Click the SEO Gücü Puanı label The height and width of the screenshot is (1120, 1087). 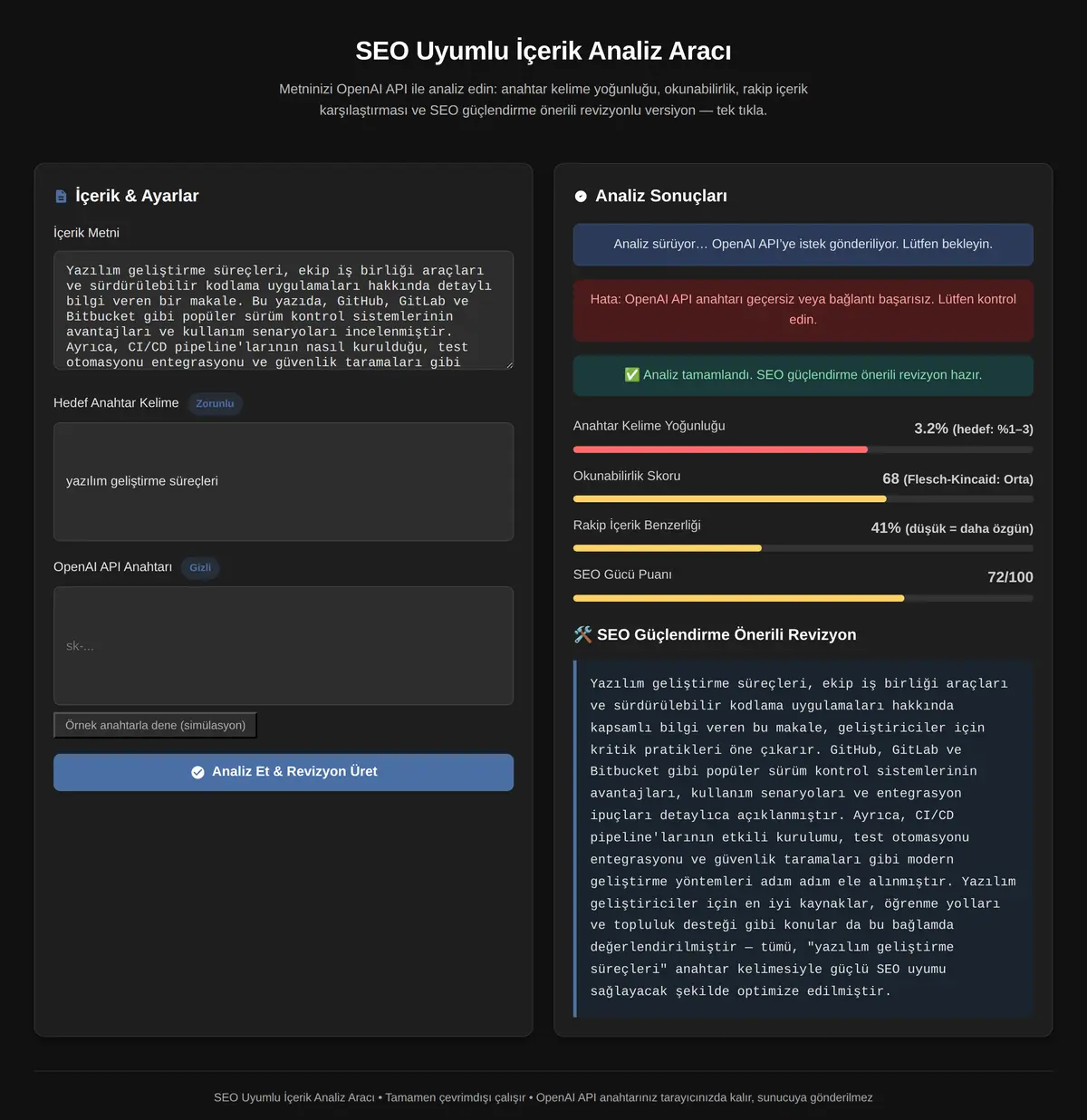(622, 574)
